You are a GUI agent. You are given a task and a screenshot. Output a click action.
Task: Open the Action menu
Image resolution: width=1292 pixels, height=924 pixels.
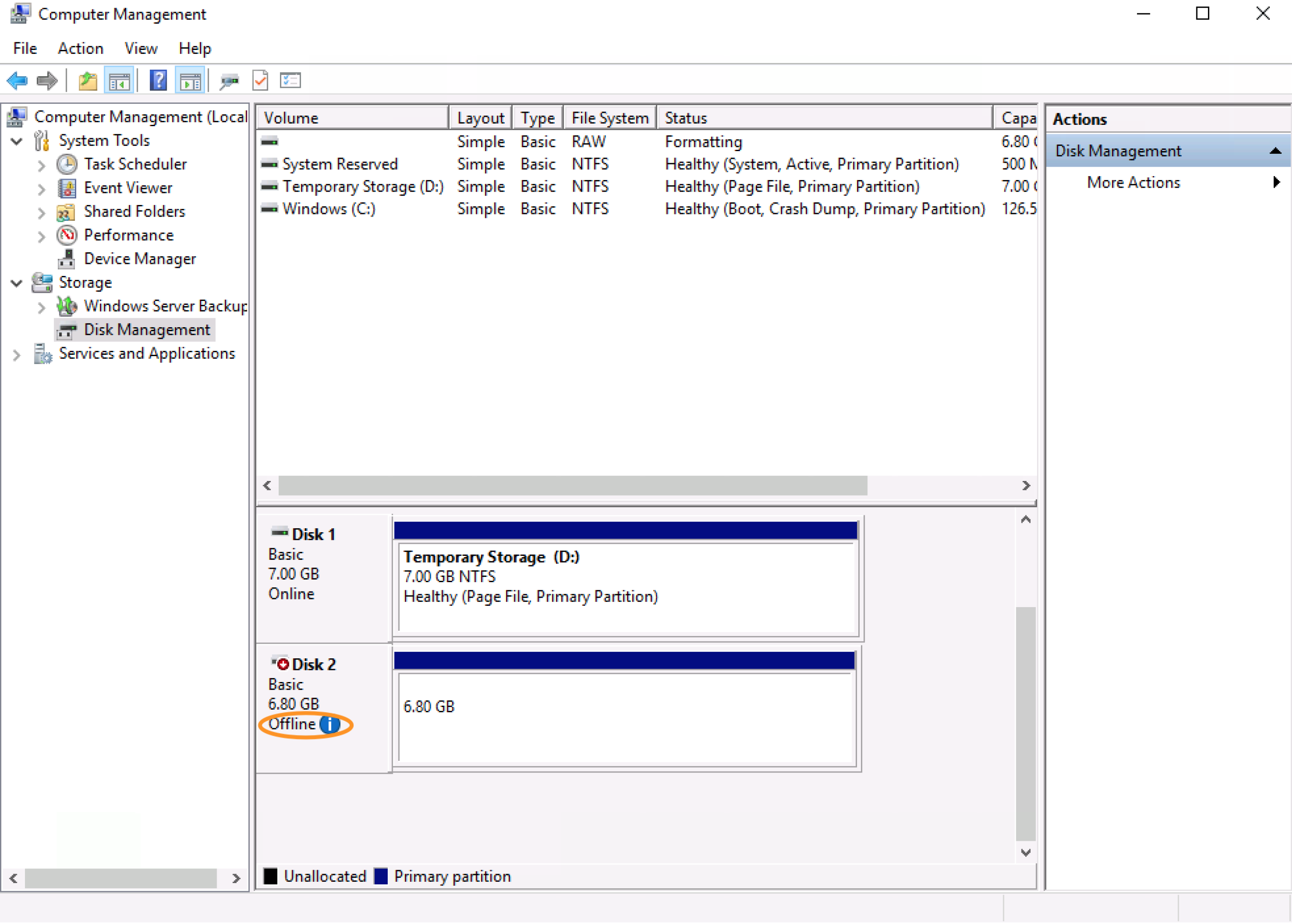[80, 48]
